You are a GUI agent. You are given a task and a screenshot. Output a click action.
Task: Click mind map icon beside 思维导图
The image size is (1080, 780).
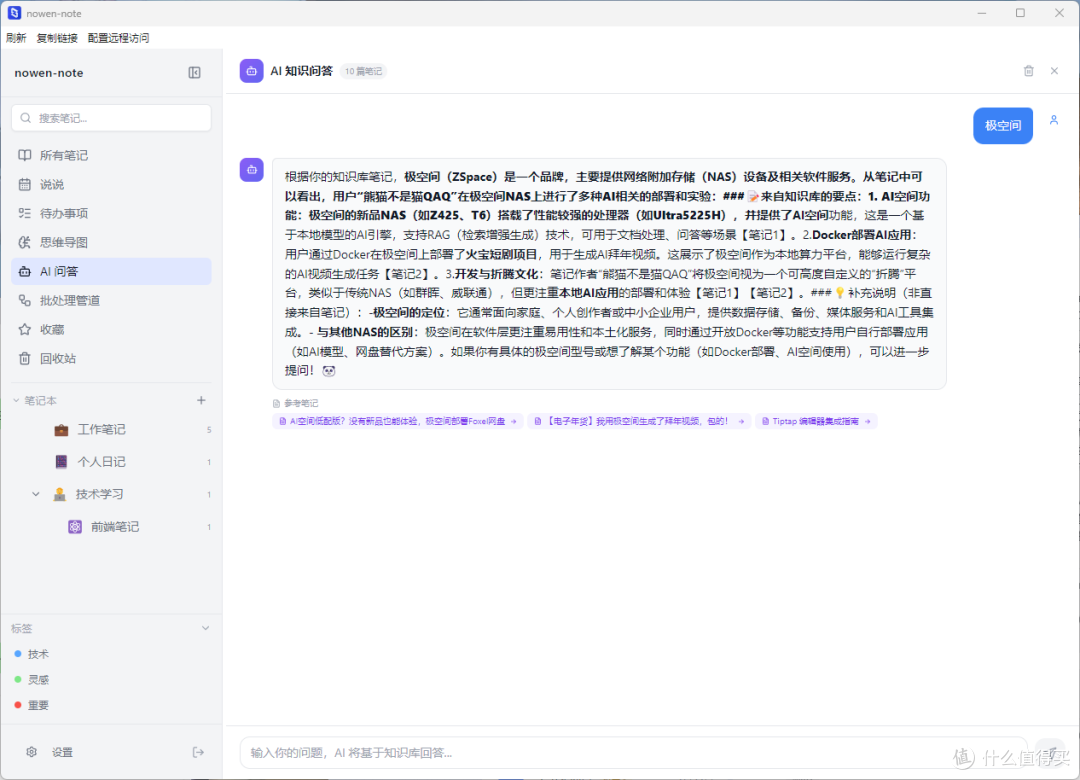[25, 242]
